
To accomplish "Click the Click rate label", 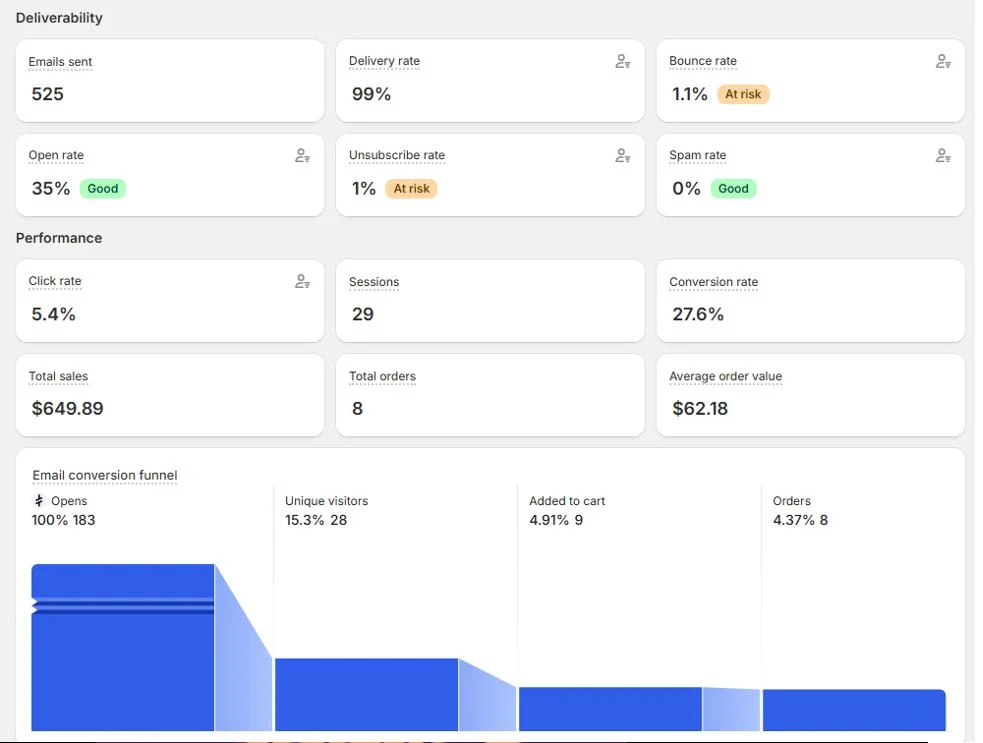I will (55, 281).
